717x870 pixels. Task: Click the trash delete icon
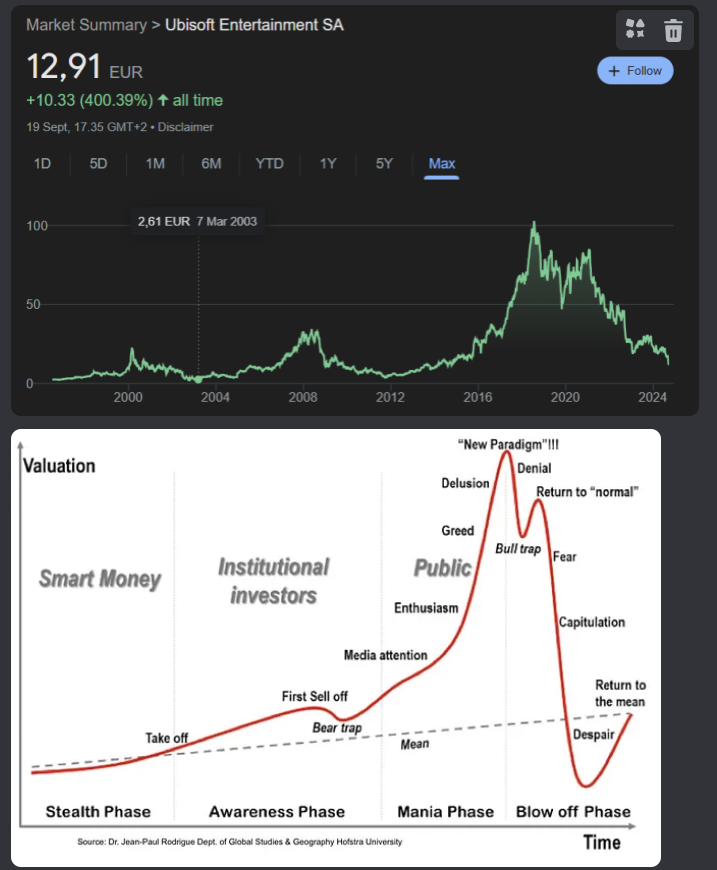point(673,30)
